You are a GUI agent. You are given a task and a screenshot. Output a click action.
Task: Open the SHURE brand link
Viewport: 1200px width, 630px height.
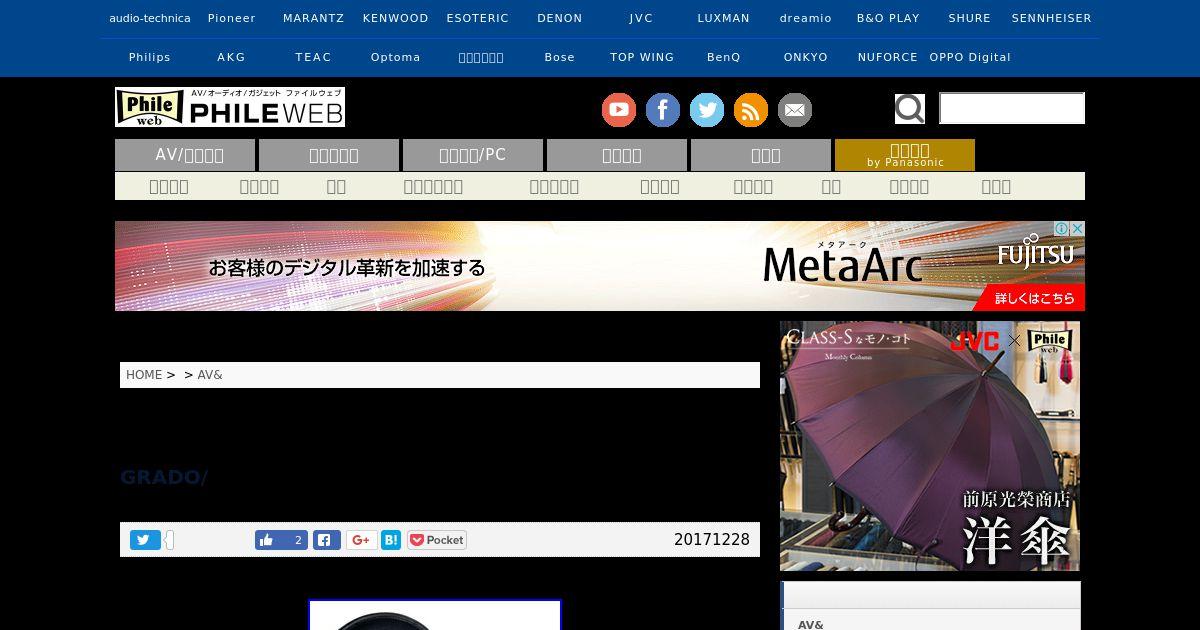click(970, 18)
